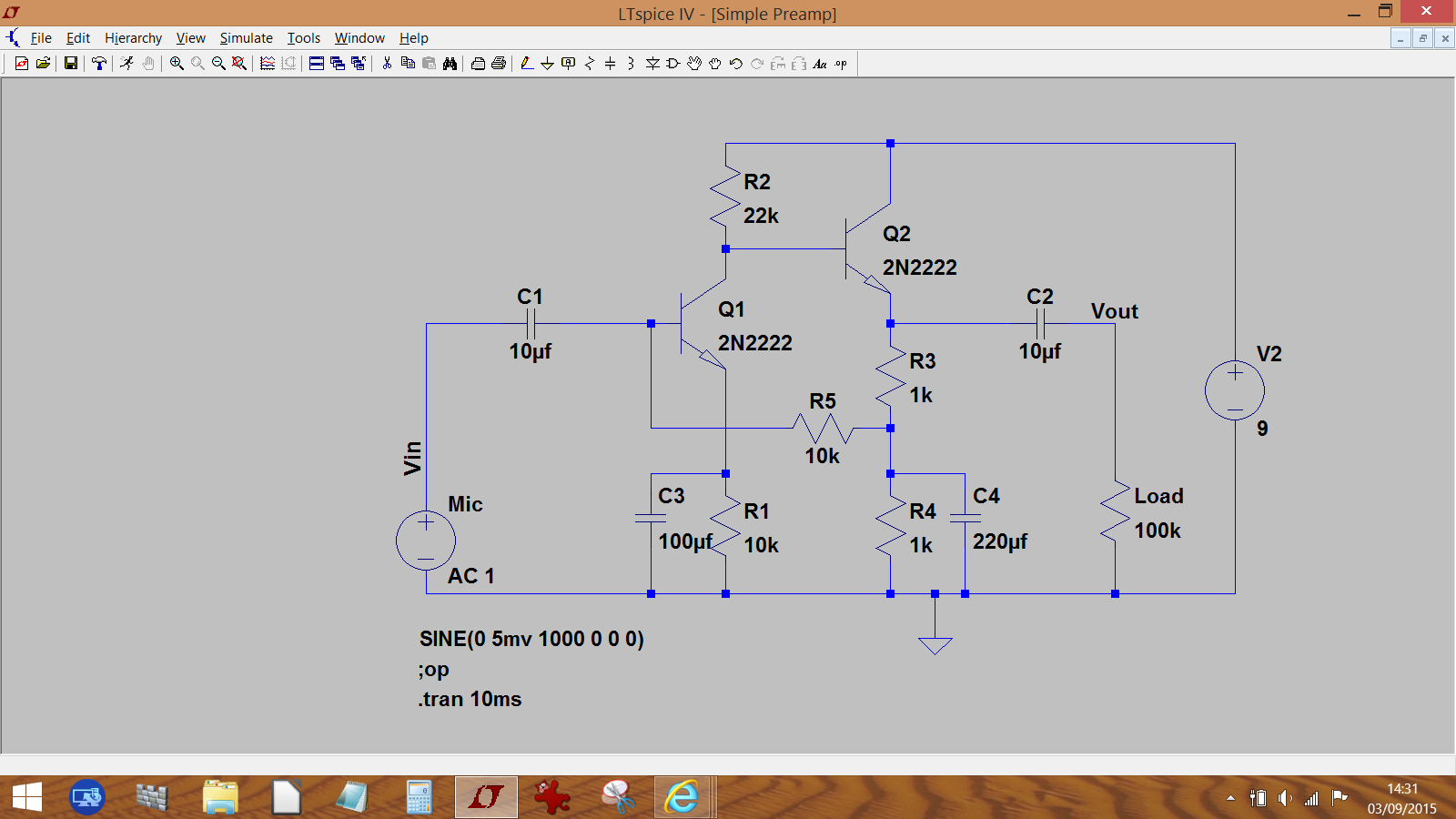
Task: Cascade windows with the cascade icon
Action: click(x=338, y=64)
